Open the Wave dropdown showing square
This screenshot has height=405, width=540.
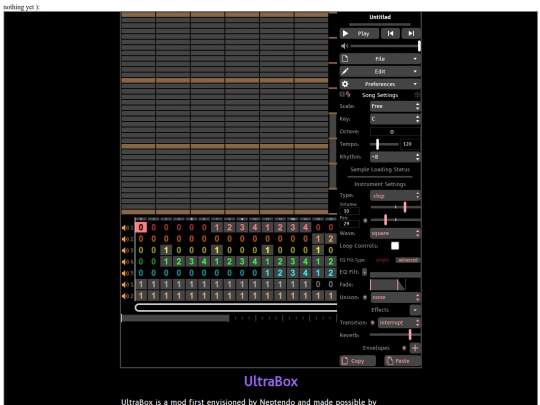click(395, 233)
